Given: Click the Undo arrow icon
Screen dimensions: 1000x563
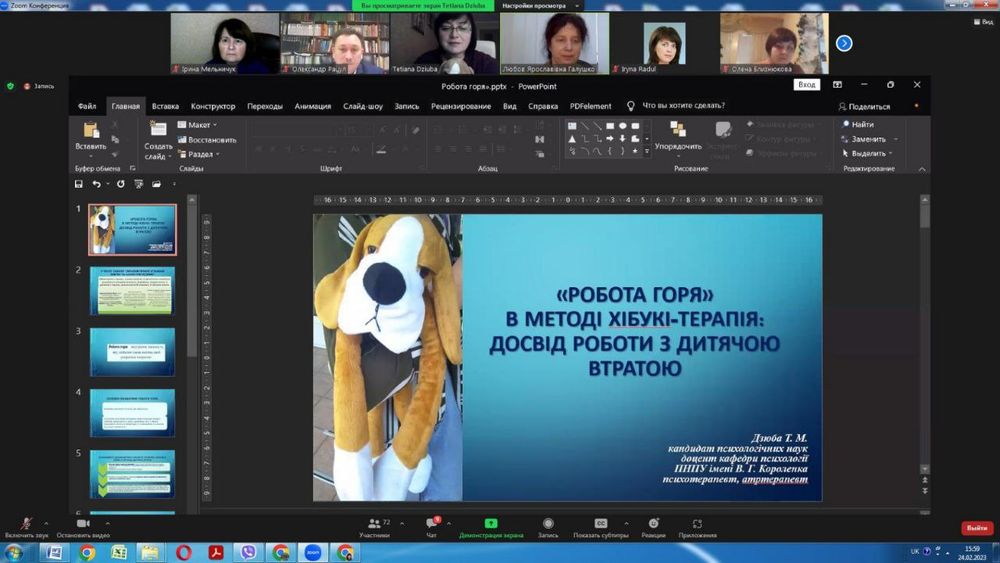Looking at the screenshot, I should point(96,184).
